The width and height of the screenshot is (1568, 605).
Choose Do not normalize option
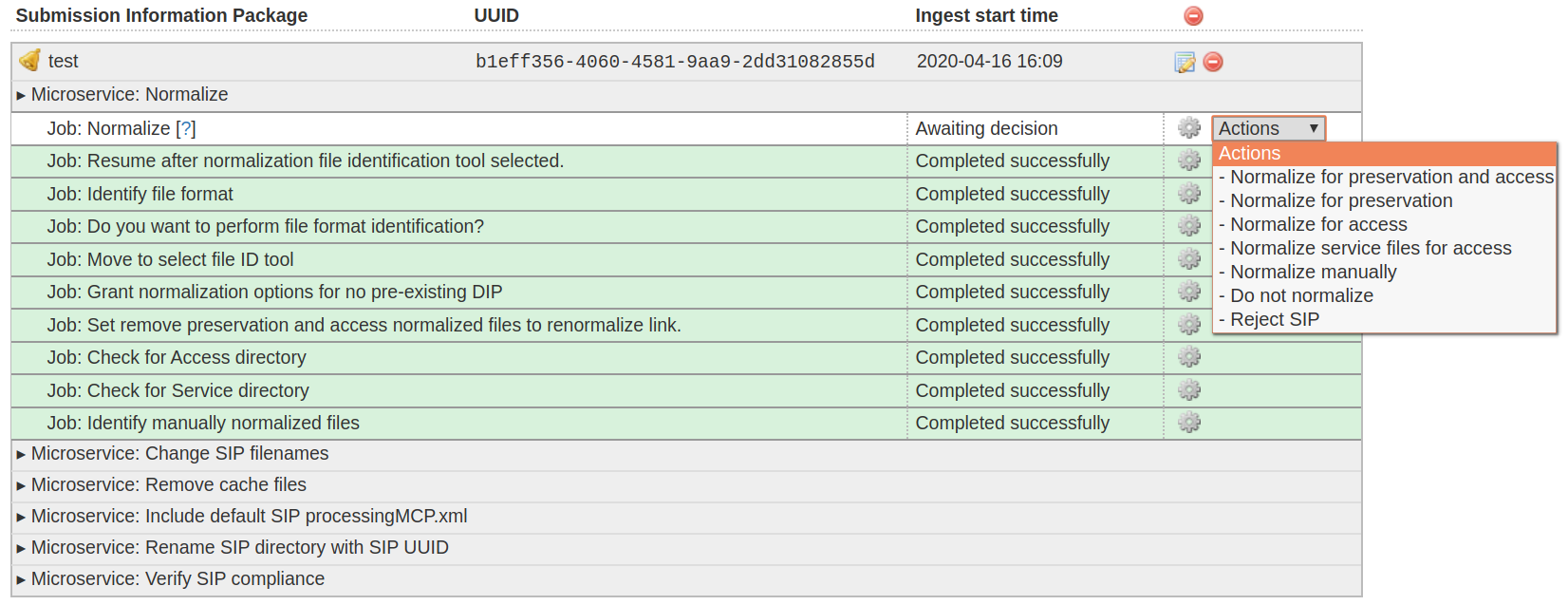[x=1301, y=295]
